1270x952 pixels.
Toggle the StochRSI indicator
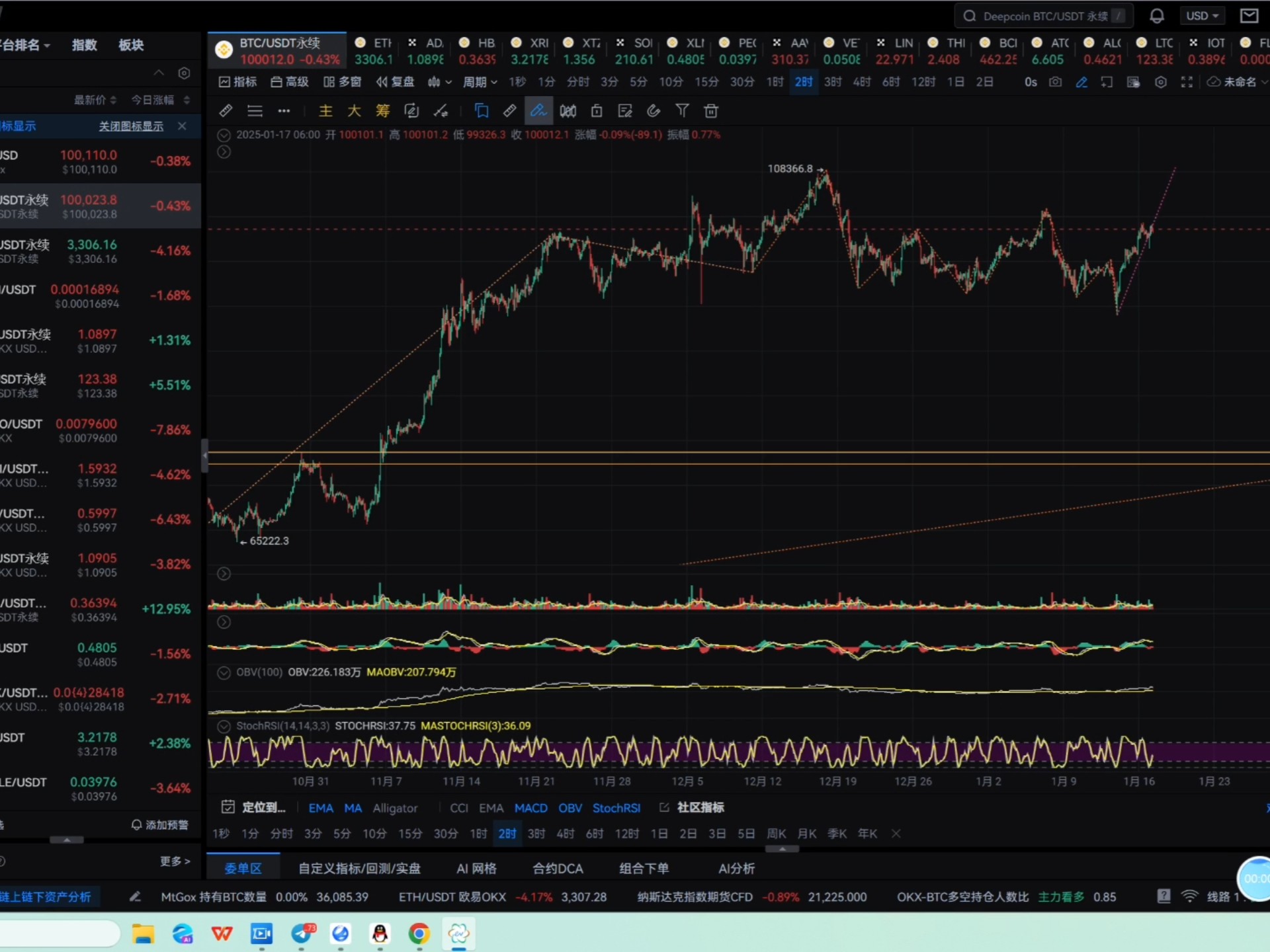(616, 808)
